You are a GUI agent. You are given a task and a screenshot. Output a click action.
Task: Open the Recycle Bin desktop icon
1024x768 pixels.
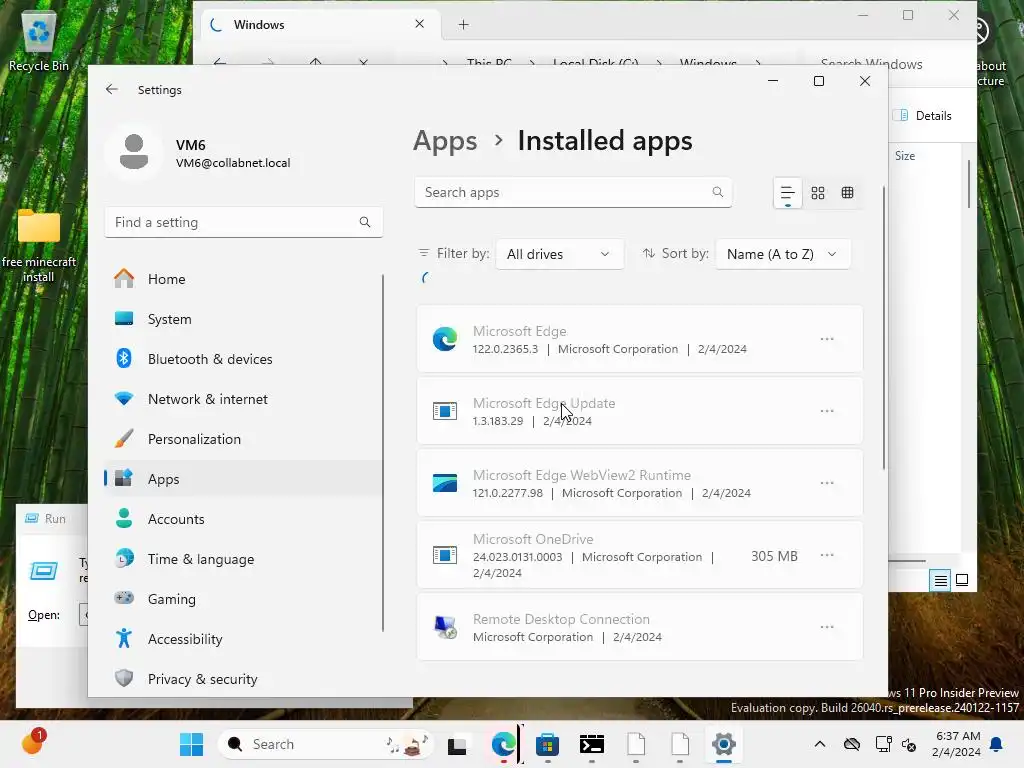39,40
